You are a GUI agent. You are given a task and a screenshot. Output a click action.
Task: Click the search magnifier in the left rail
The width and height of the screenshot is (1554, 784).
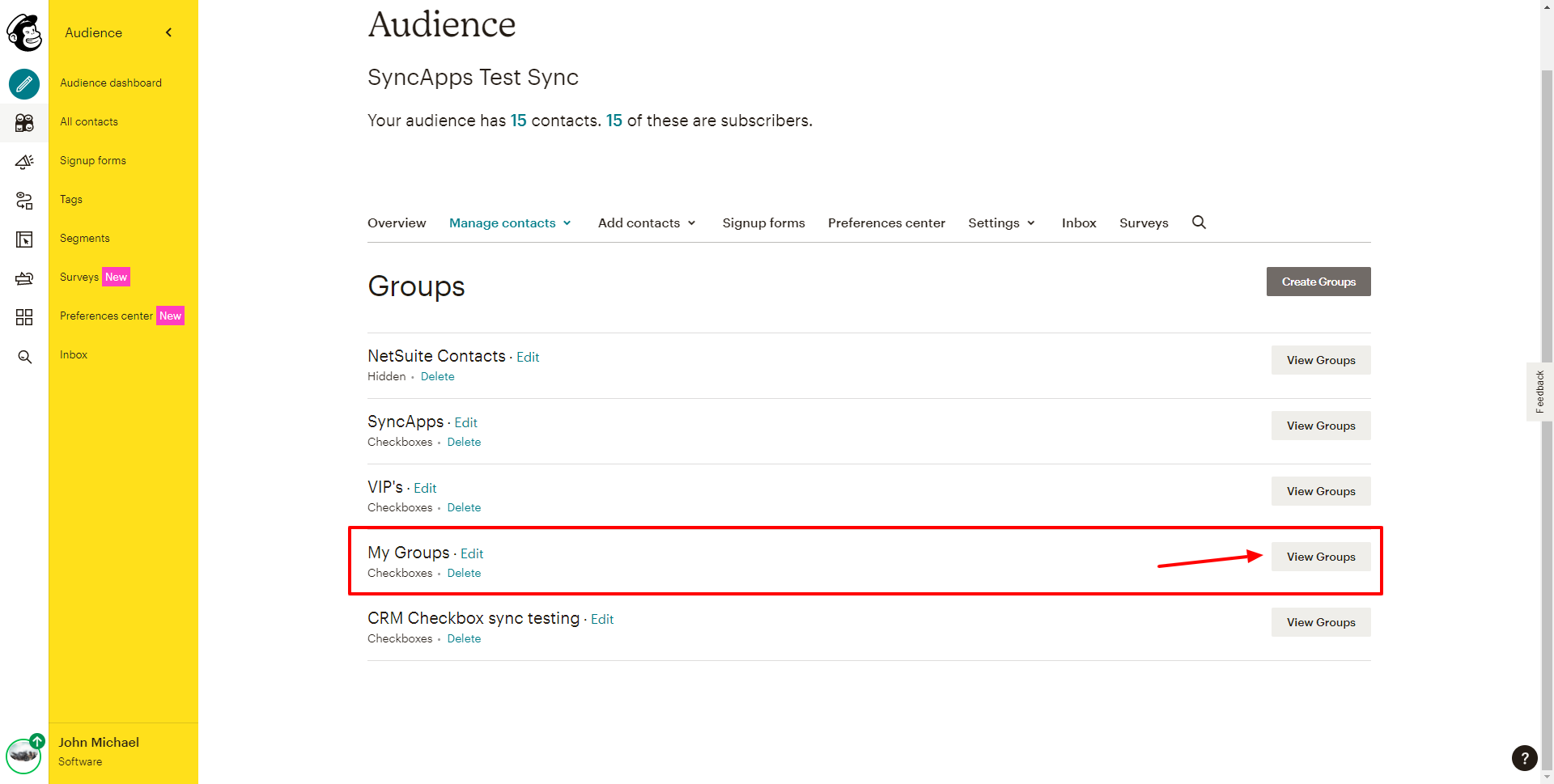click(24, 357)
